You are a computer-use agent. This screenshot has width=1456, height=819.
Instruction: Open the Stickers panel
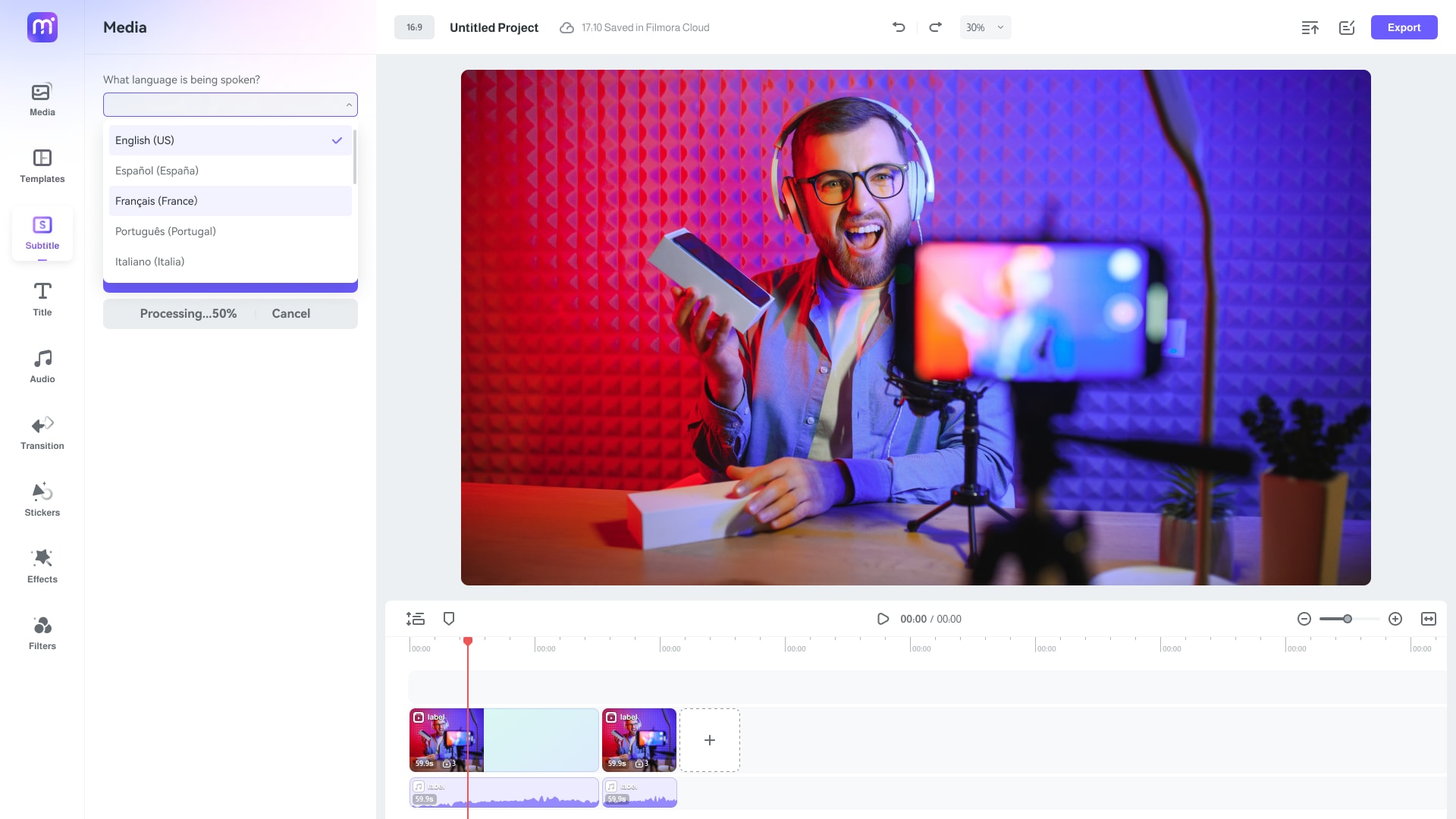[x=42, y=499]
